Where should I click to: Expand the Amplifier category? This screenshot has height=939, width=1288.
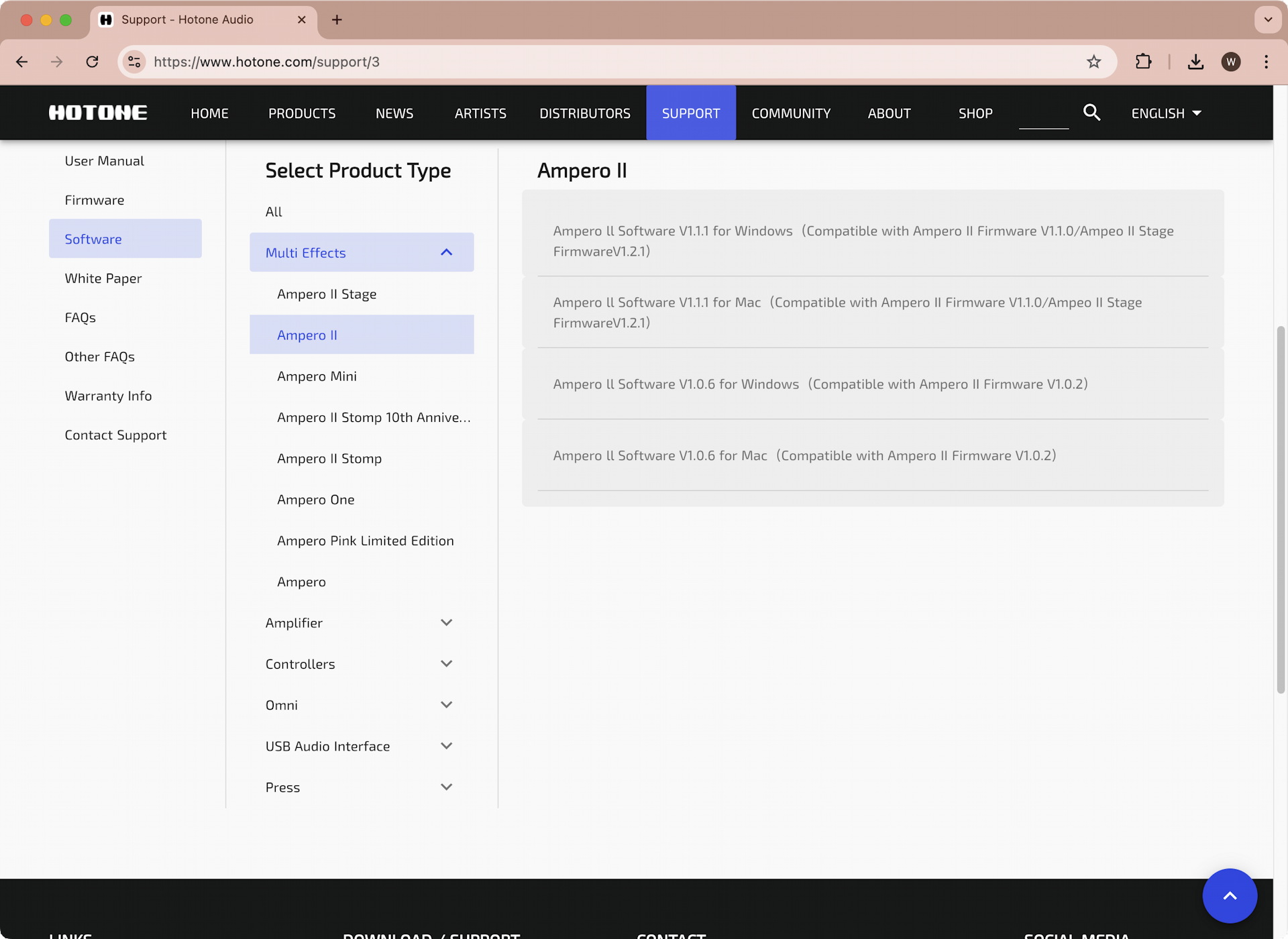[x=362, y=622]
